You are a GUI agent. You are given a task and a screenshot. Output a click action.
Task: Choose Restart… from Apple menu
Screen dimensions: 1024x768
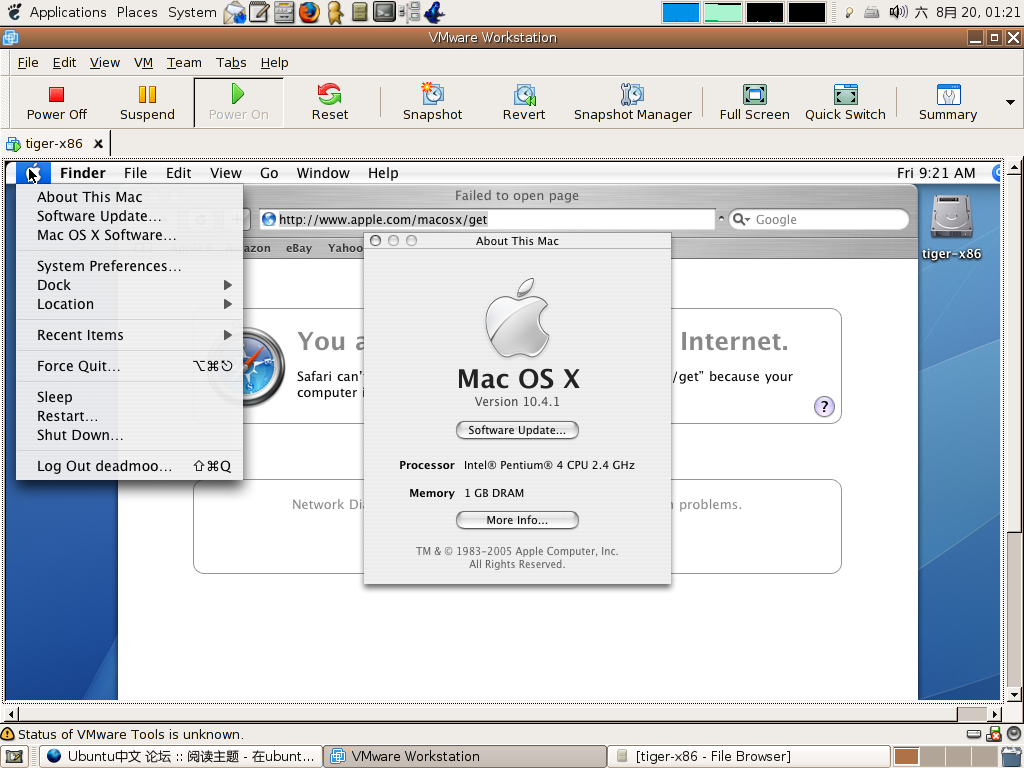[x=129, y=417]
